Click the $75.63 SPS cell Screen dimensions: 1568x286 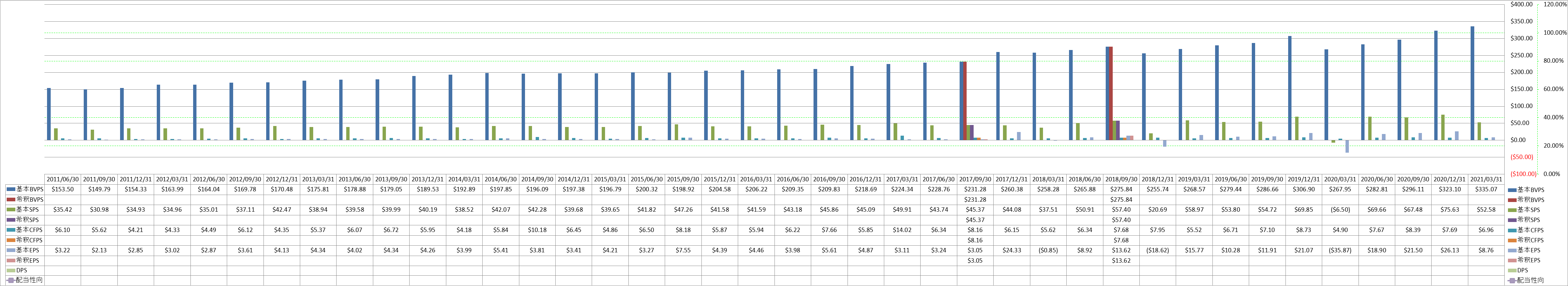click(x=1451, y=210)
